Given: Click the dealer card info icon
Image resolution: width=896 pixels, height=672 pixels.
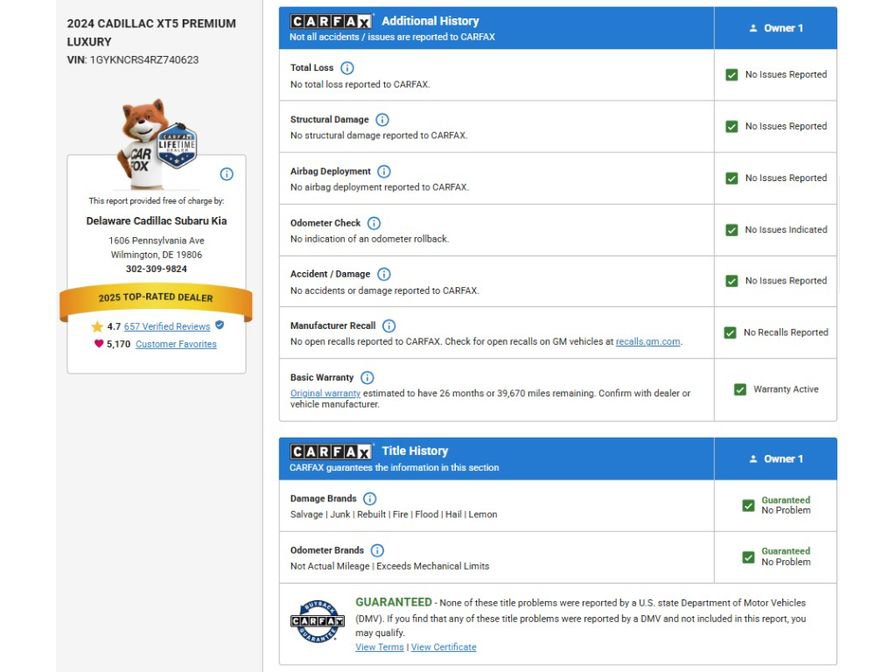Looking at the screenshot, I should tap(227, 174).
